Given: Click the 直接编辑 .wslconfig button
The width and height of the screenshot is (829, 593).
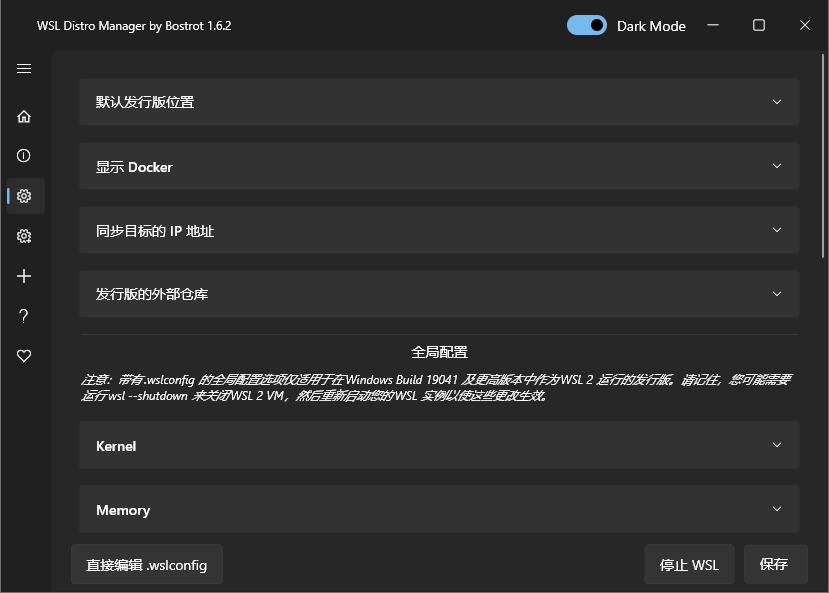Looking at the screenshot, I should coord(146,565).
